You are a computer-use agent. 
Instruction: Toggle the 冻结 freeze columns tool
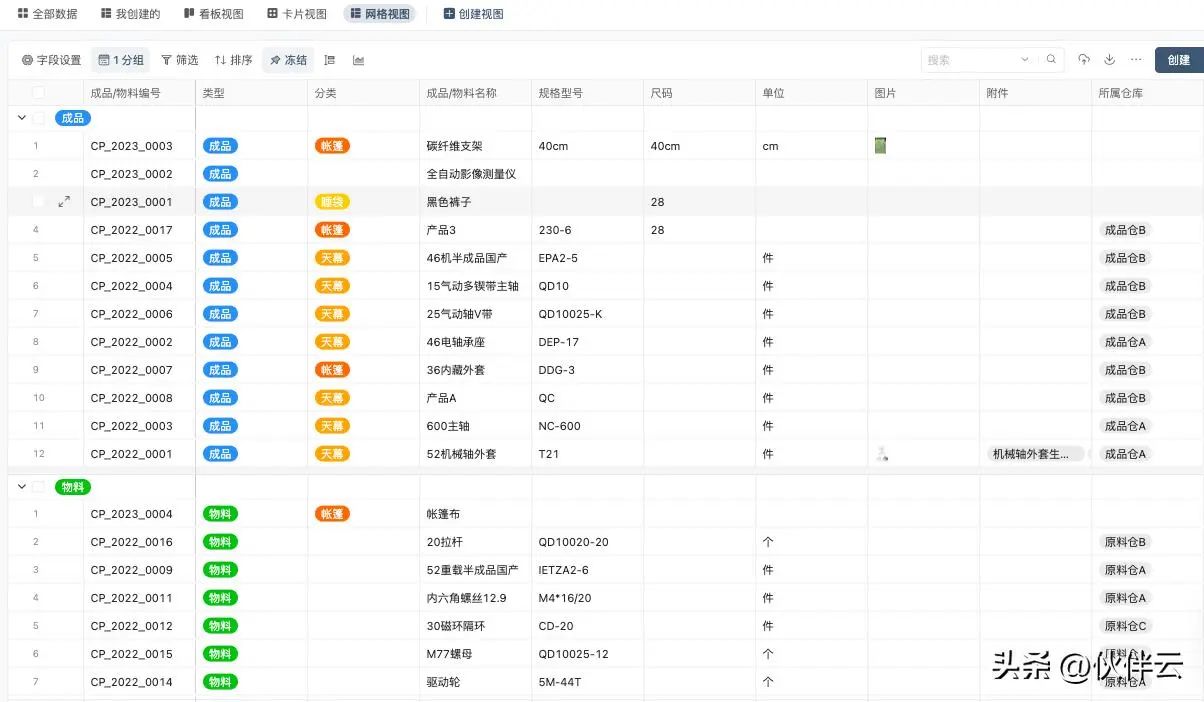pyautogui.click(x=288, y=60)
